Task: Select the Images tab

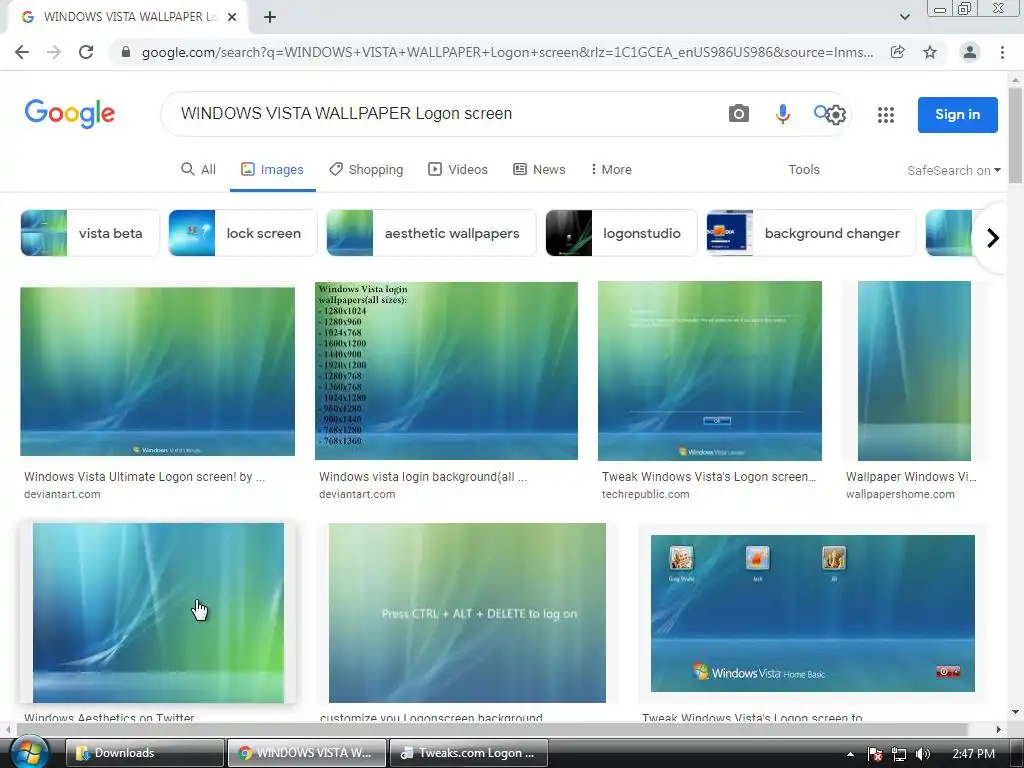Action: point(272,170)
